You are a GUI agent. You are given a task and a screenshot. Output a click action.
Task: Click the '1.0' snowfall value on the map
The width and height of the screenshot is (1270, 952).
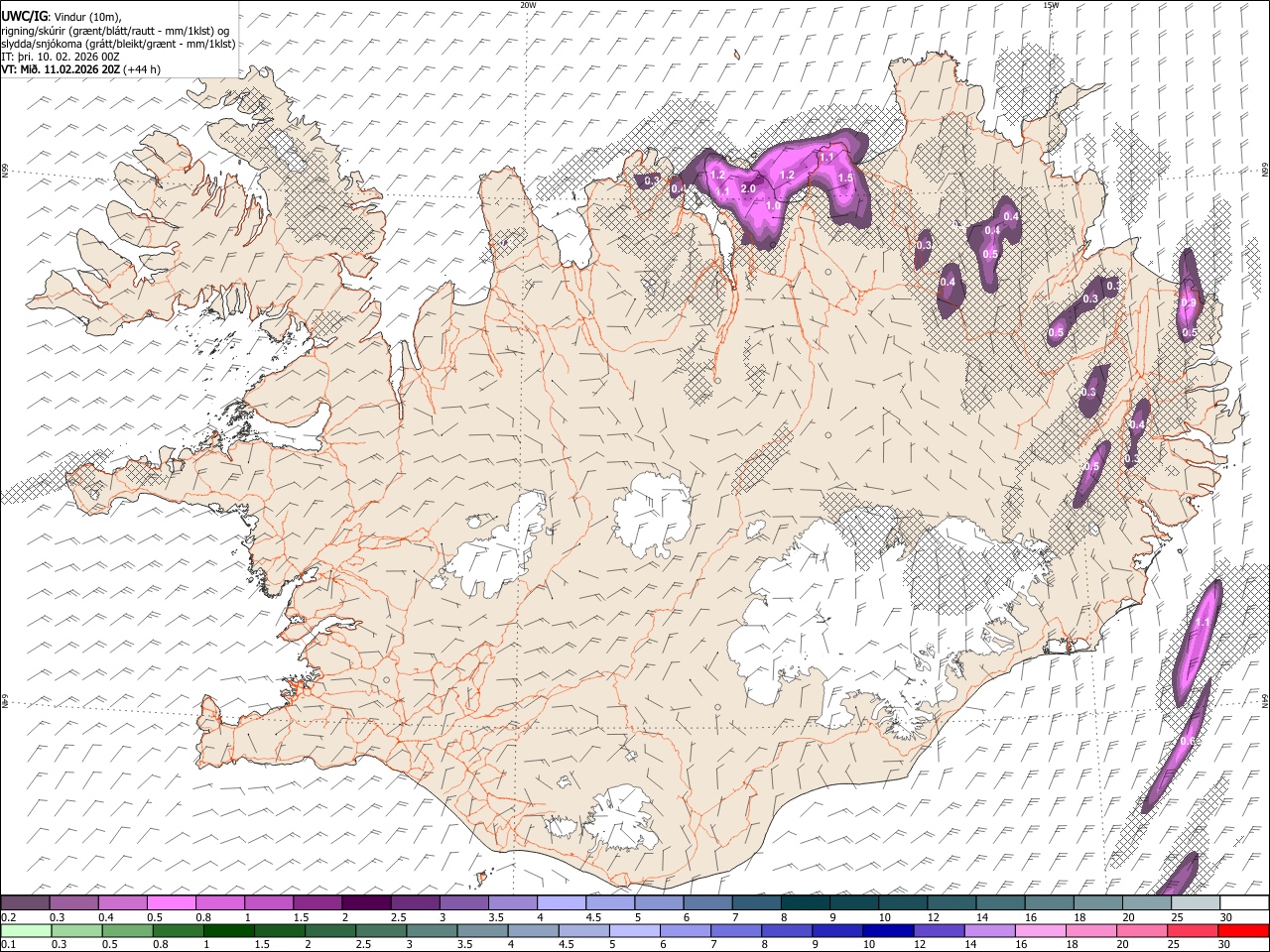coord(773,205)
